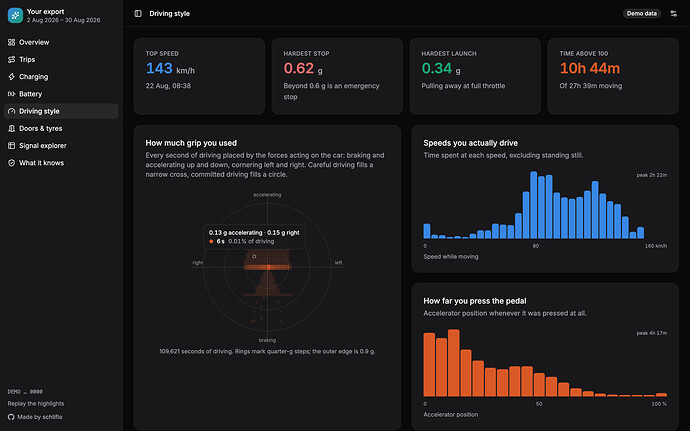
Task: Select the Driving style nav item
Action: coord(61,111)
